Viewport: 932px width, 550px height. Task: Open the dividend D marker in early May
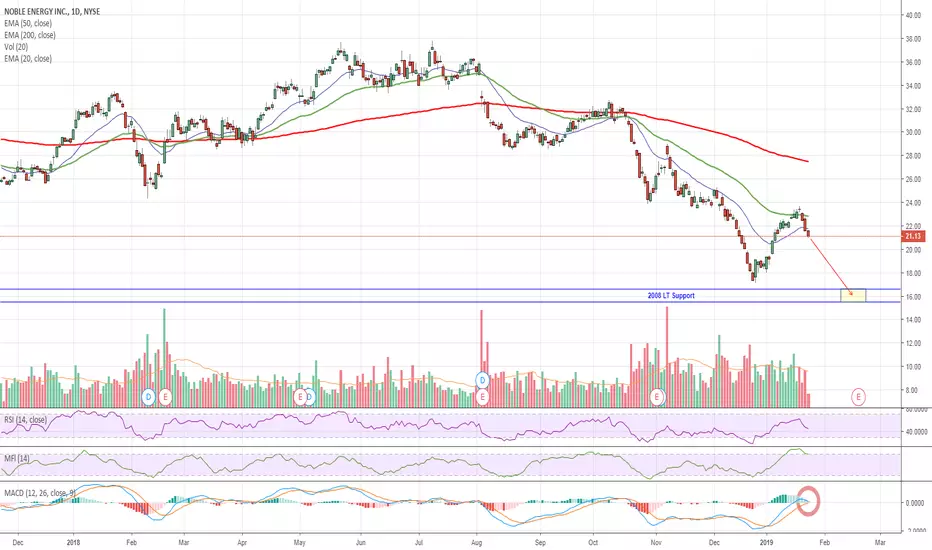click(310, 397)
